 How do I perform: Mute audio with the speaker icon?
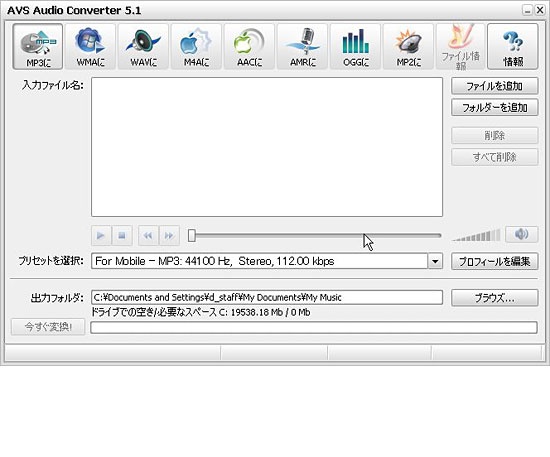pos(522,234)
